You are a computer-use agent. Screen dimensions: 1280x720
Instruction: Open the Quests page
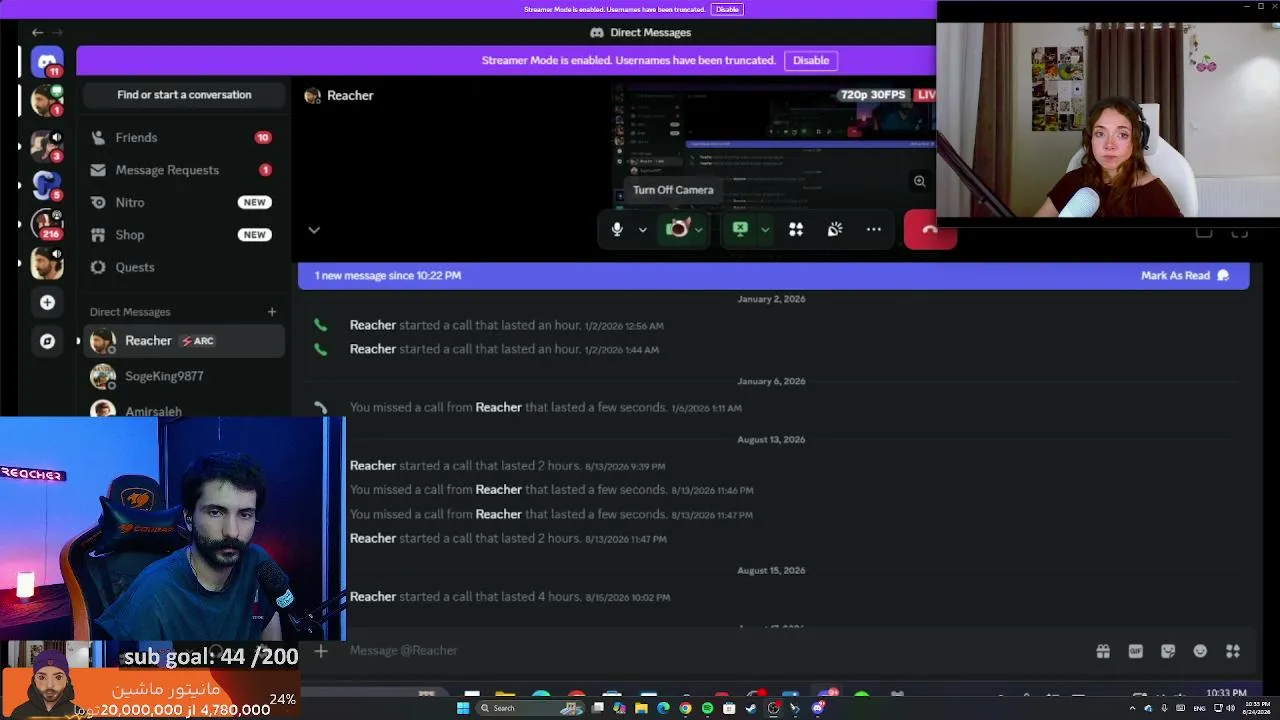(x=183, y=267)
